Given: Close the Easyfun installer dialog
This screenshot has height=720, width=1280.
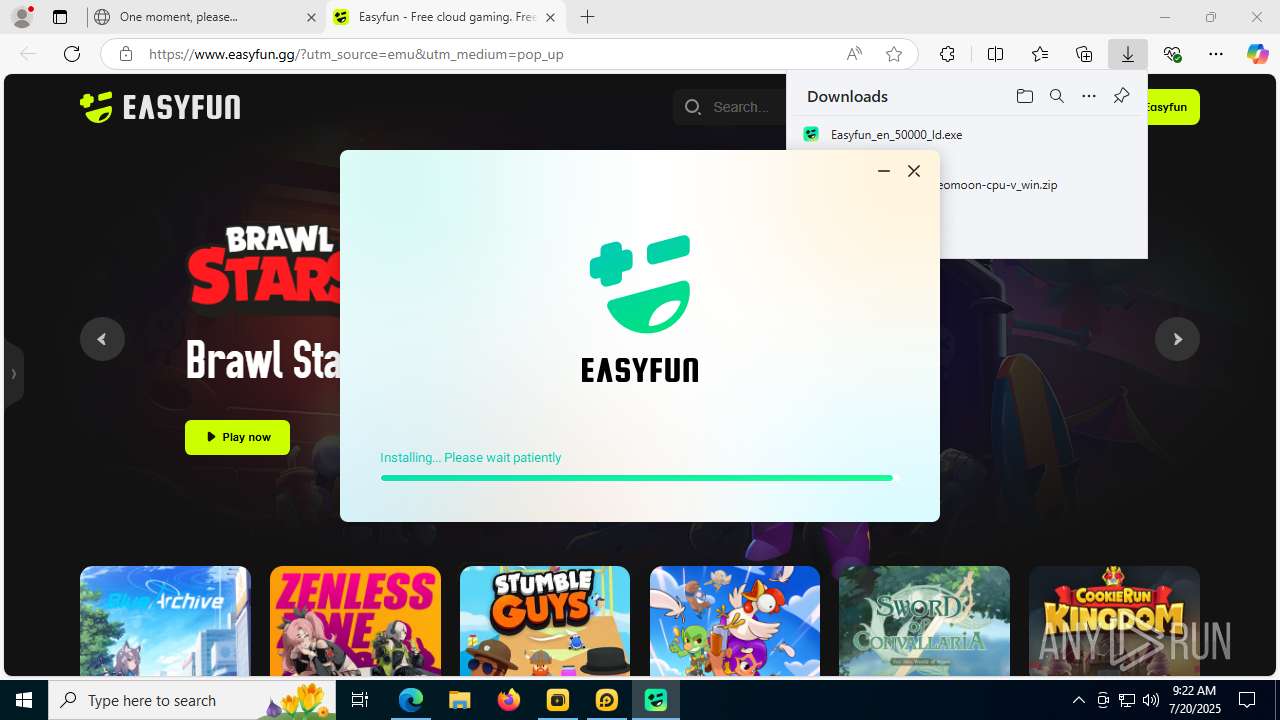Looking at the screenshot, I should pos(914,171).
